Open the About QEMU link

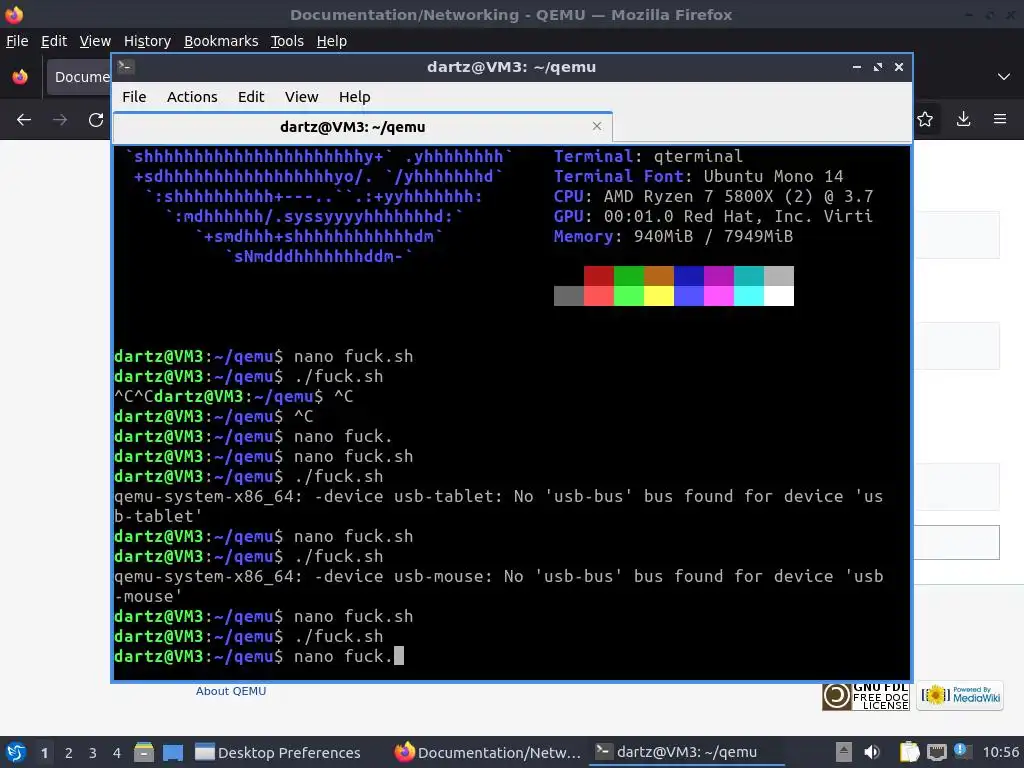point(231,691)
